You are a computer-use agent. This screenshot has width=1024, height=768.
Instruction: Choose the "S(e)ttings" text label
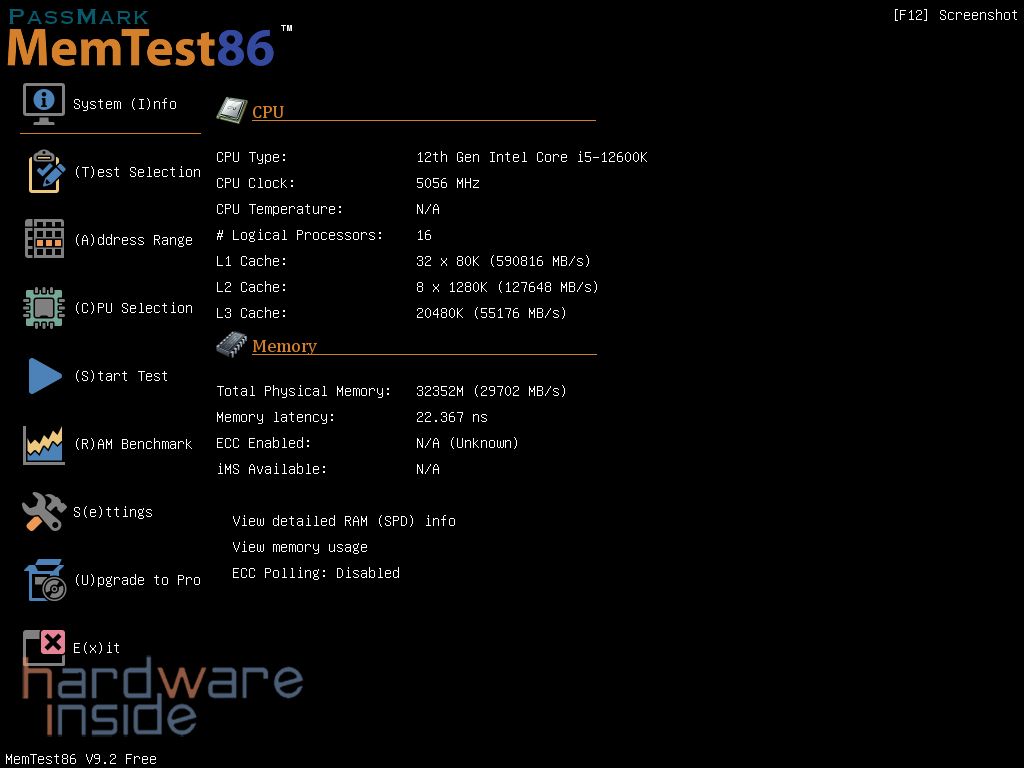[x=113, y=512]
